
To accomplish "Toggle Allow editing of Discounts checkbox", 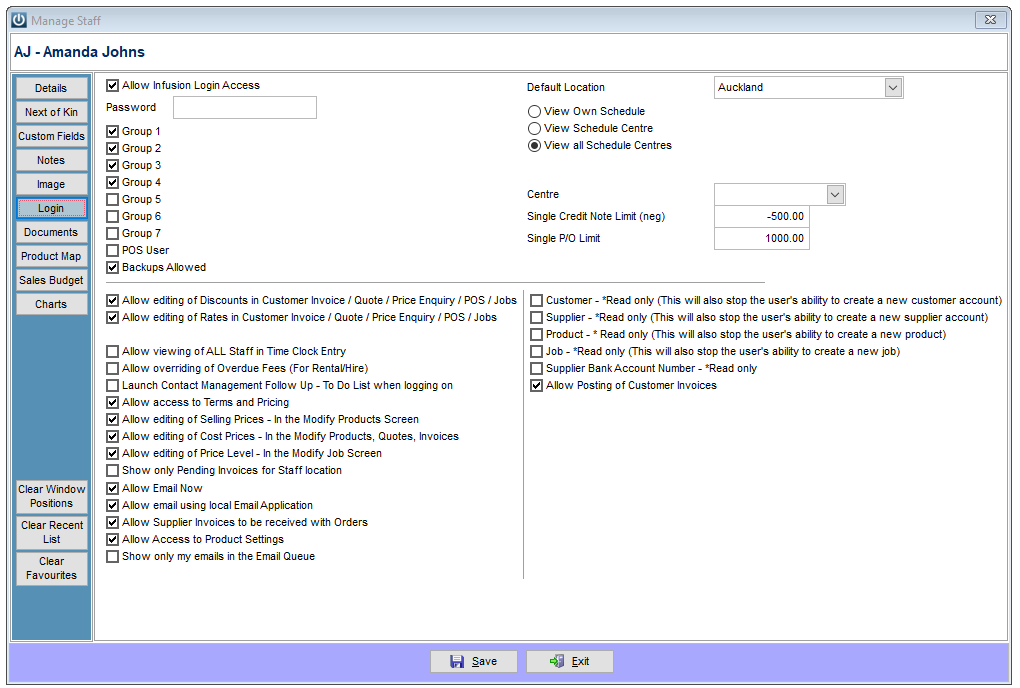I will coord(113,300).
